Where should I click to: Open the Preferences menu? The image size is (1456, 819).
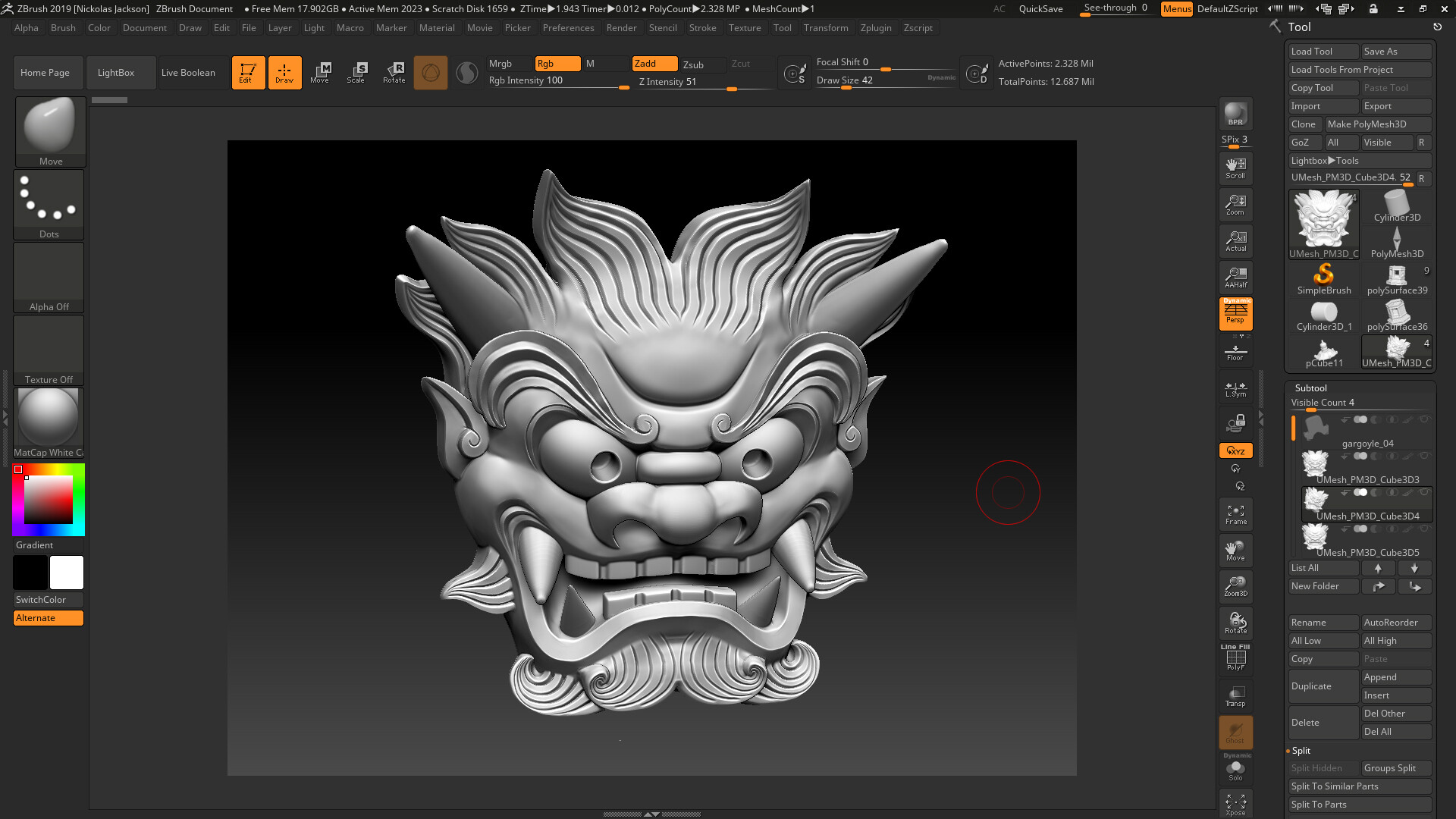click(x=568, y=28)
